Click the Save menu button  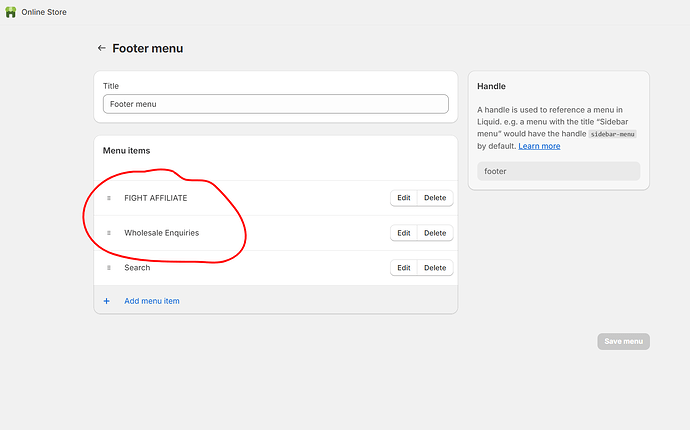(x=623, y=341)
